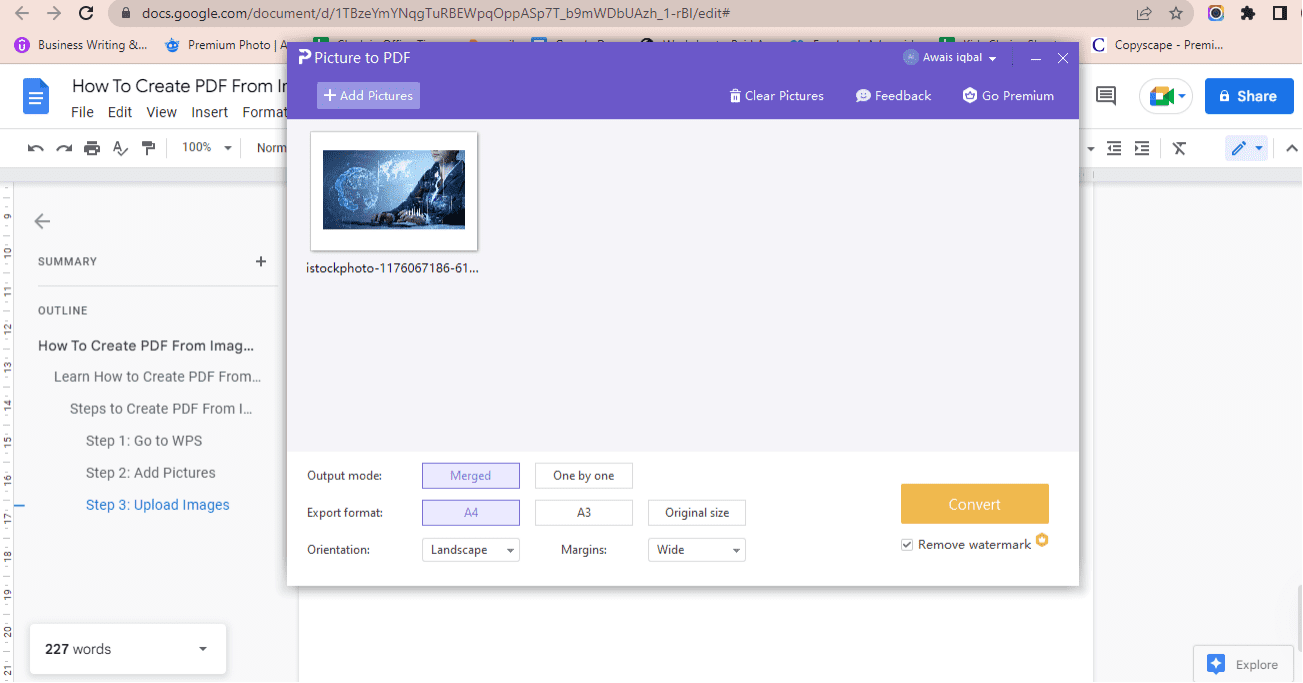This screenshot has height=683, width=1303.
Task: Open Premium Photo bookmark
Action: (x=225, y=45)
